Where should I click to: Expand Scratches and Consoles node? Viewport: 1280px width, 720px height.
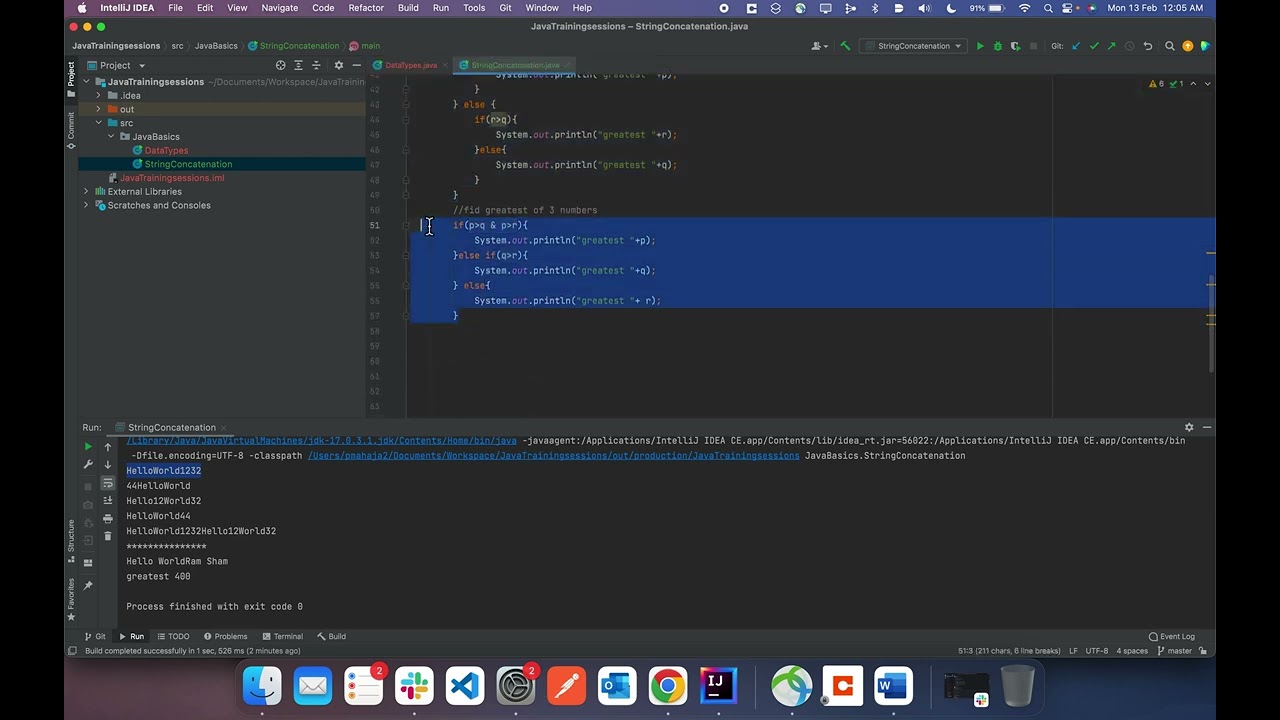click(87, 205)
